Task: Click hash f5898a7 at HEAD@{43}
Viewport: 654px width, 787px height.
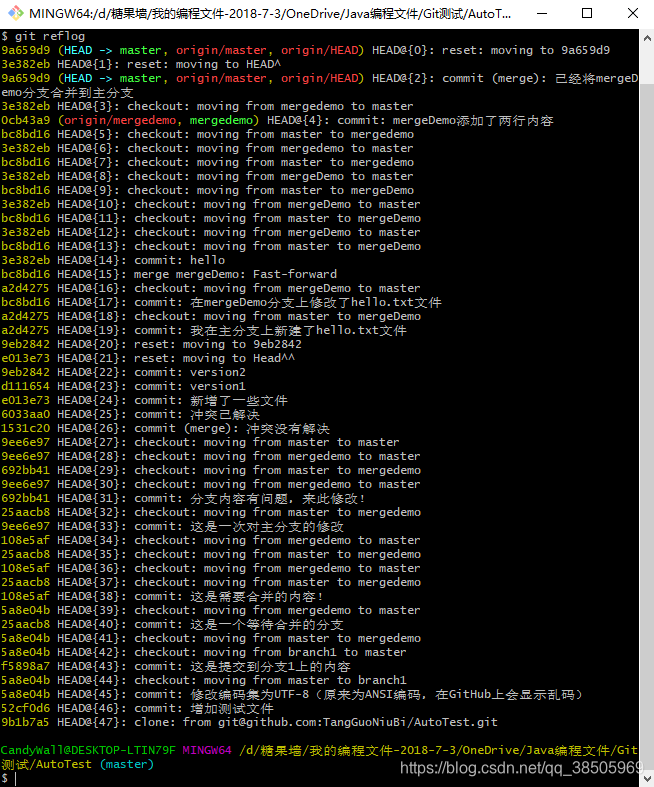Action: [26, 667]
